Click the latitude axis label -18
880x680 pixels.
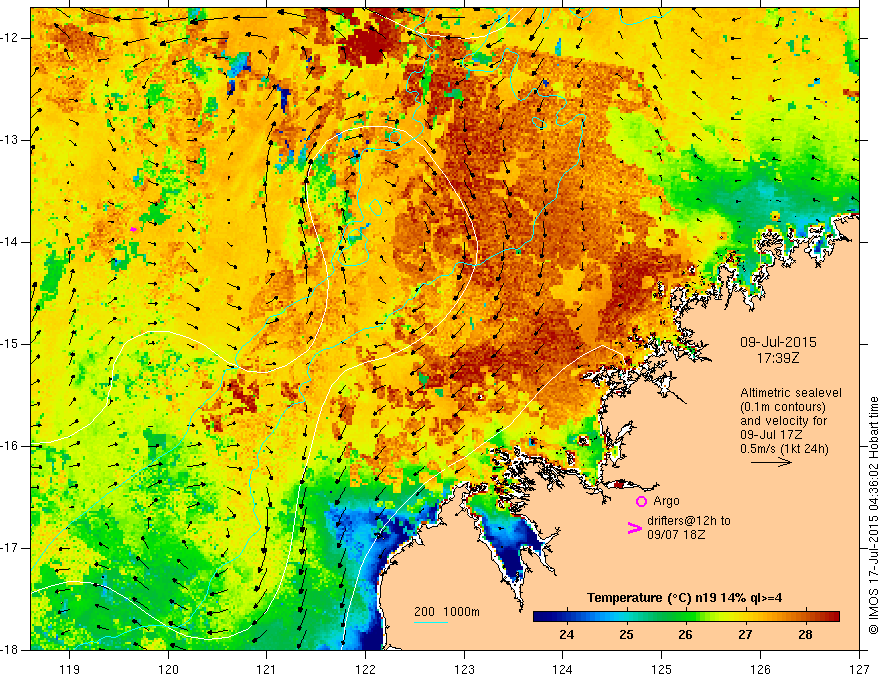[10, 650]
